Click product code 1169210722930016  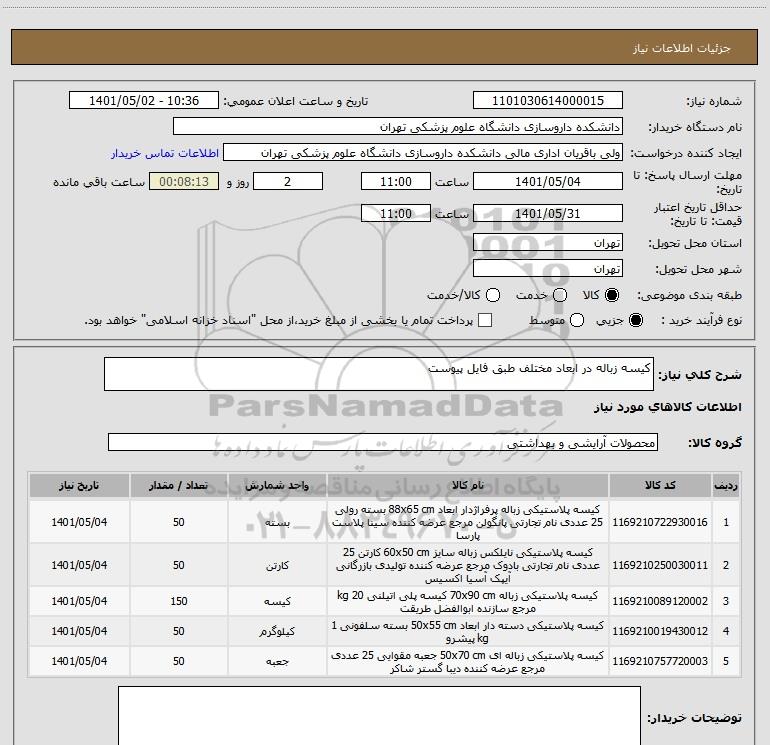pos(660,522)
